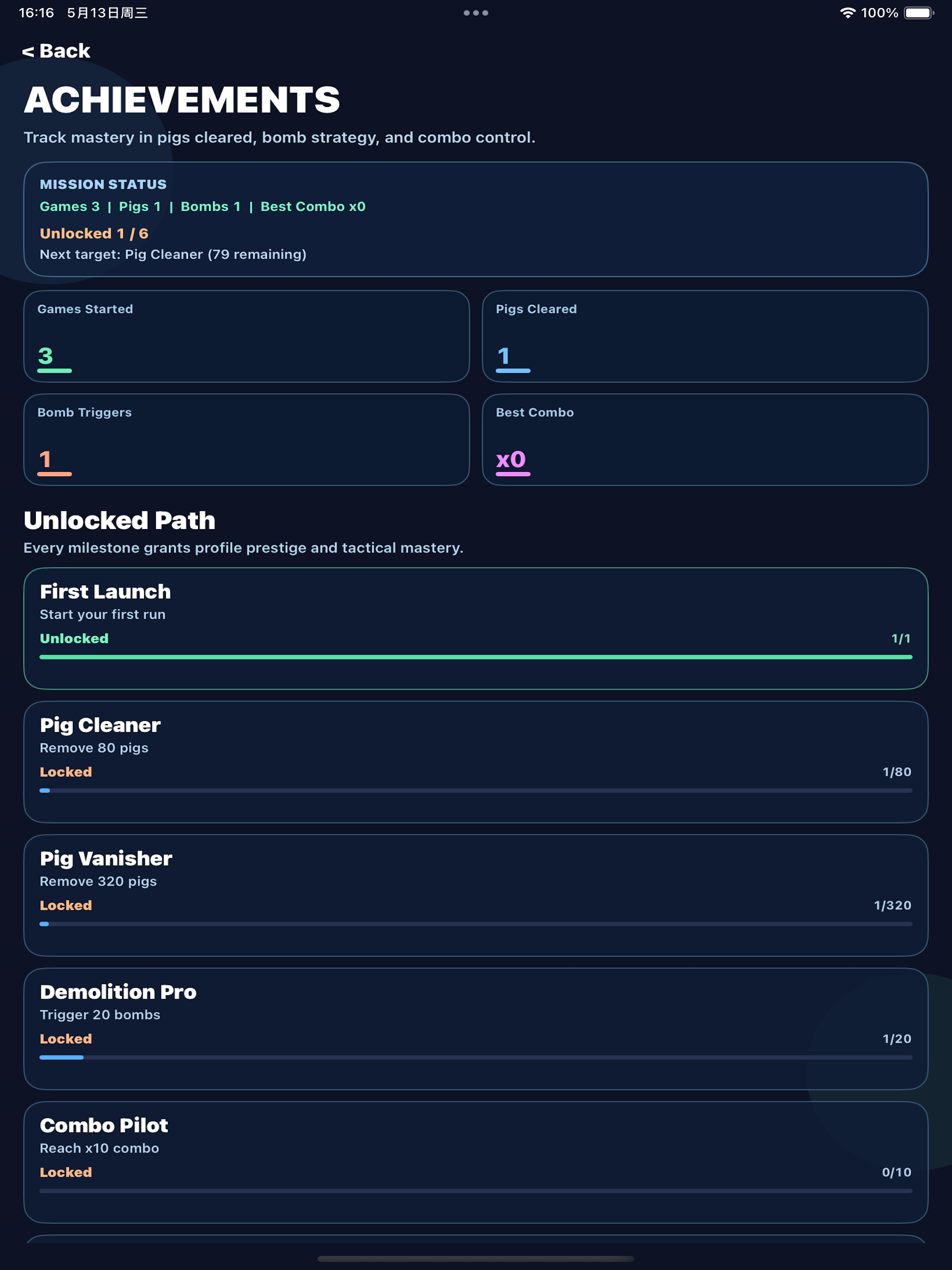Tap the Next target Pig Cleaner text
The image size is (952, 1270).
173,254
